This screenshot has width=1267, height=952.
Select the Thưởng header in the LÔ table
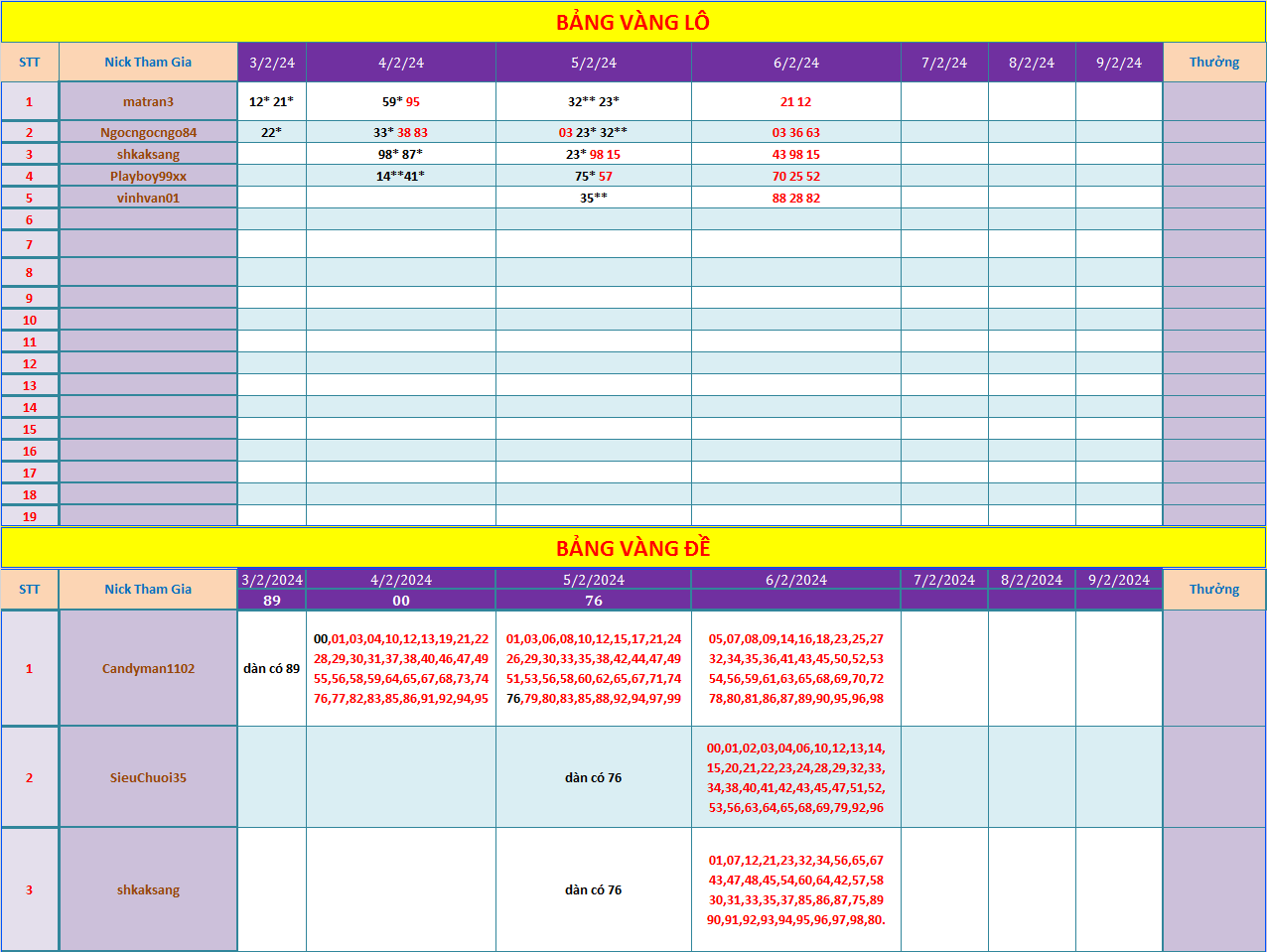point(1213,63)
